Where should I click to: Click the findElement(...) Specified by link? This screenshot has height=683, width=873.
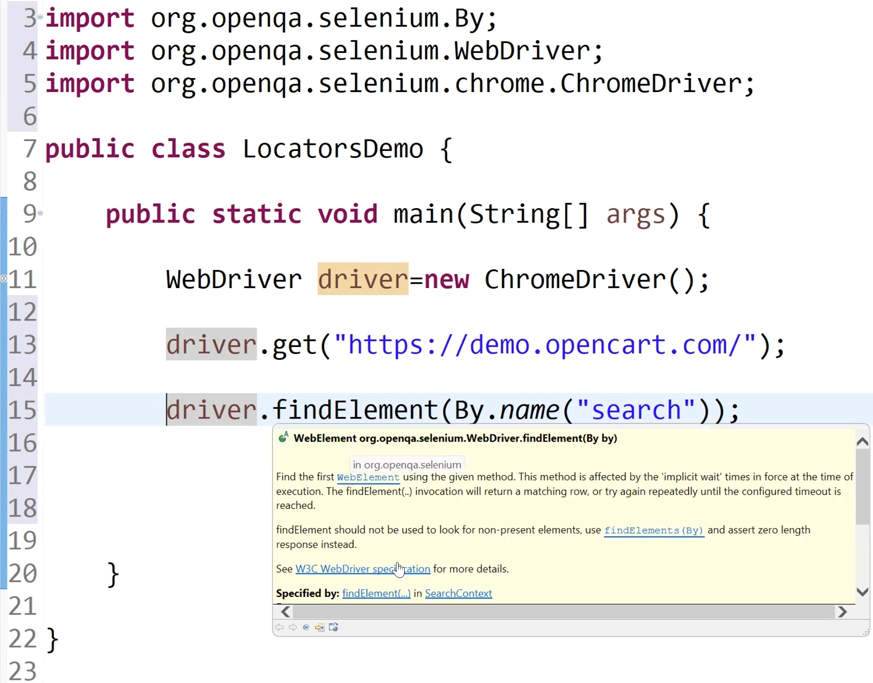[x=376, y=593]
